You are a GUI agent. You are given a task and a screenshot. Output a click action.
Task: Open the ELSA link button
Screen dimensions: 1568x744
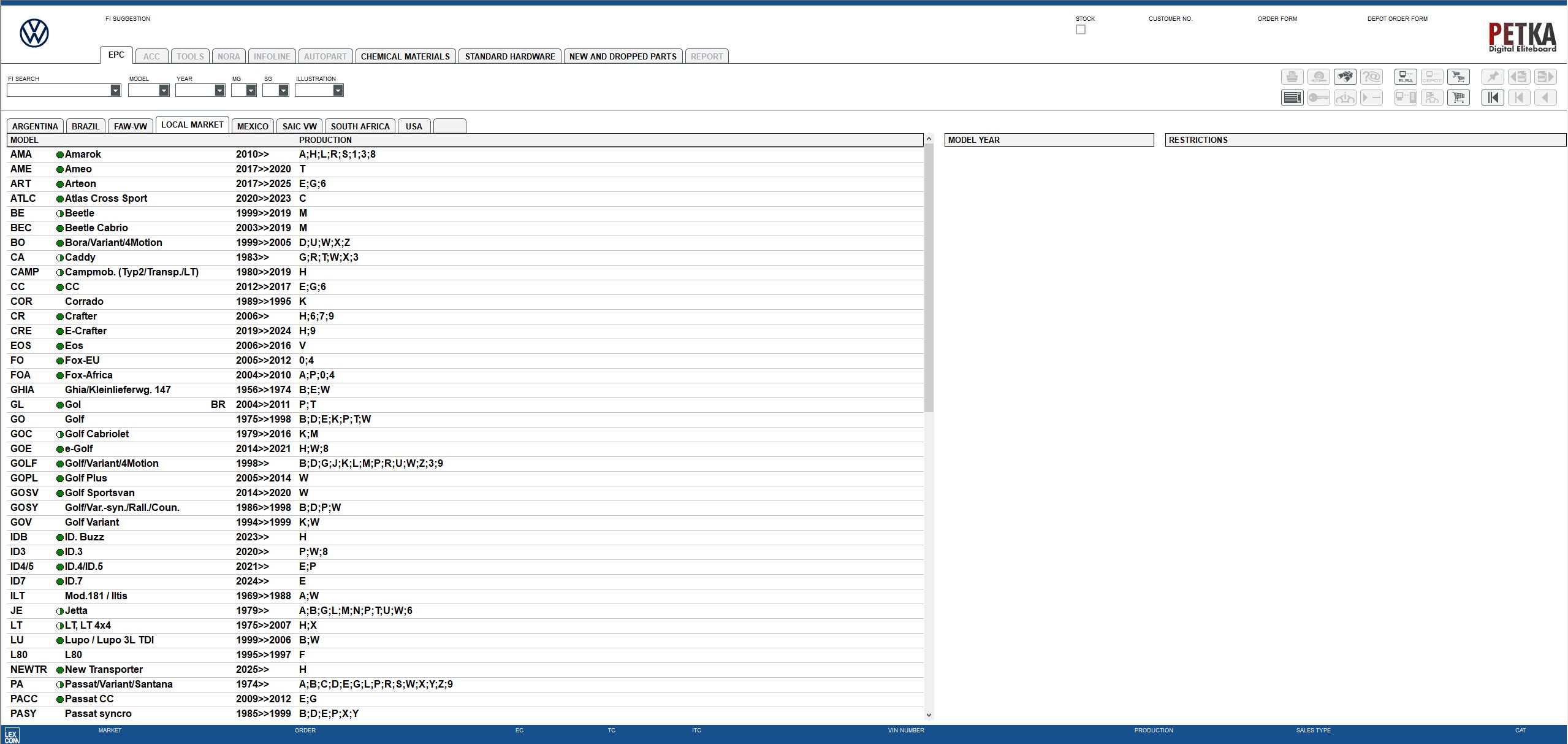coord(1406,77)
